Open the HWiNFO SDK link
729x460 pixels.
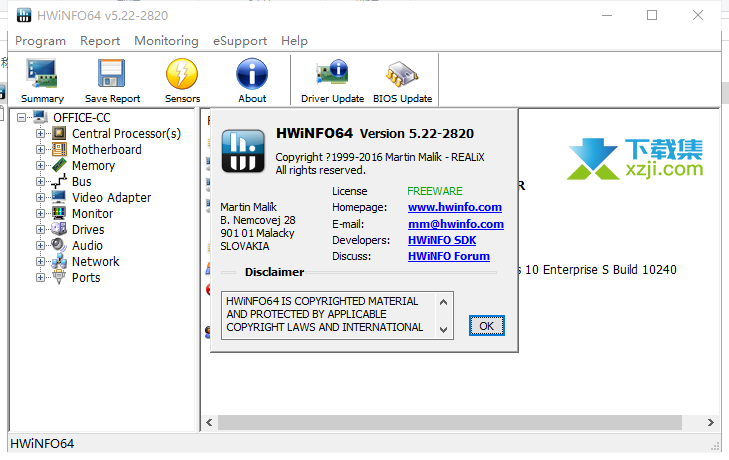click(442, 240)
